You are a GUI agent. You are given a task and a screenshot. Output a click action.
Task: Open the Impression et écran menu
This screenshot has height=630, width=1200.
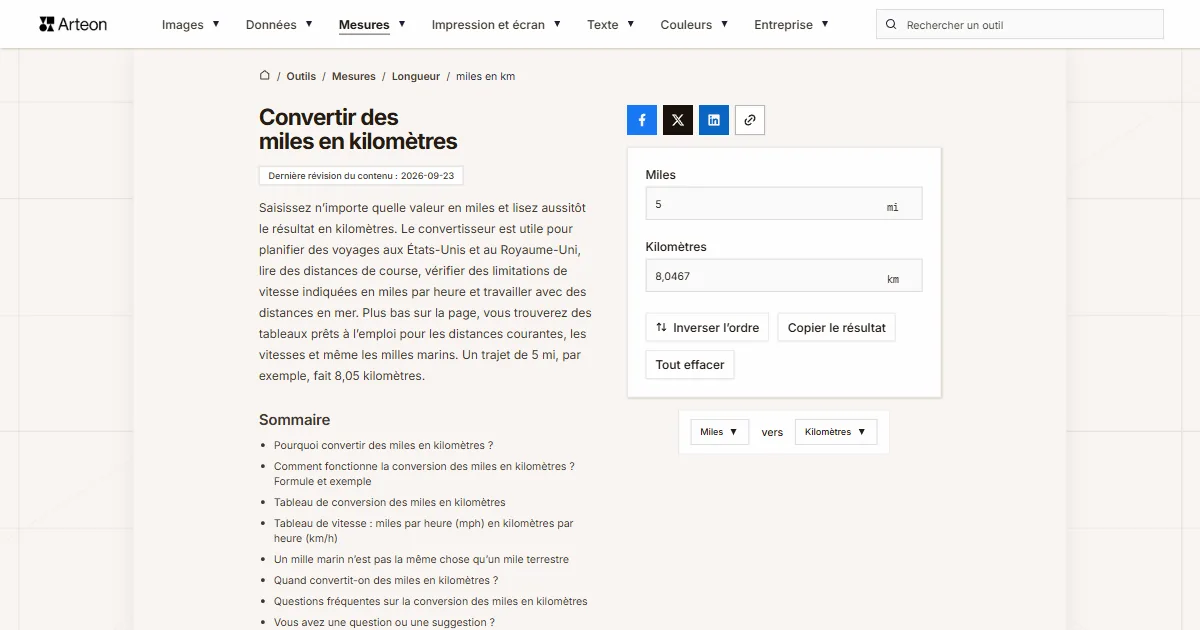496,25
